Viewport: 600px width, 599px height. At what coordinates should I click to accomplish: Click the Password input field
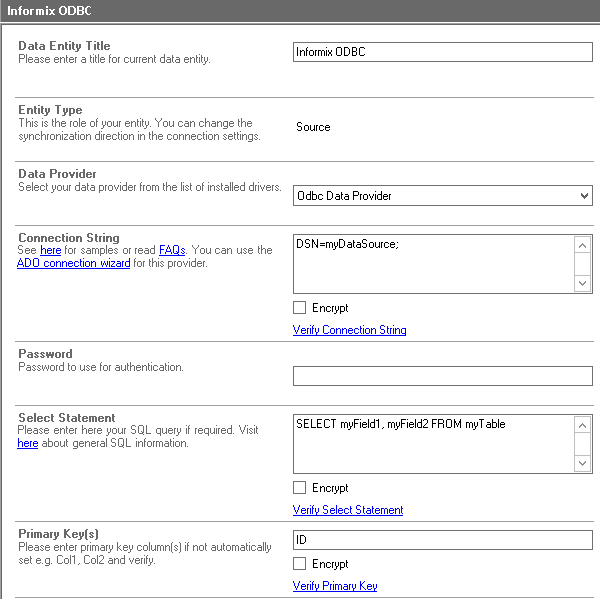pos(442,376)
